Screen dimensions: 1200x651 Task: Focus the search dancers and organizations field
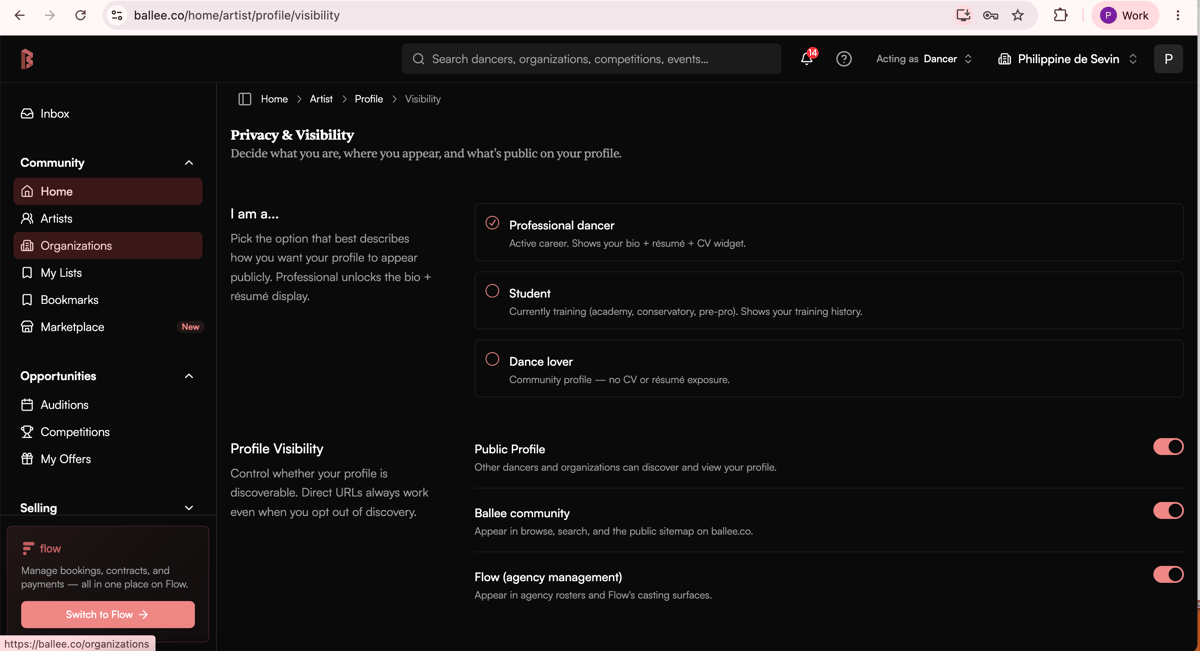tap(591, 59)
